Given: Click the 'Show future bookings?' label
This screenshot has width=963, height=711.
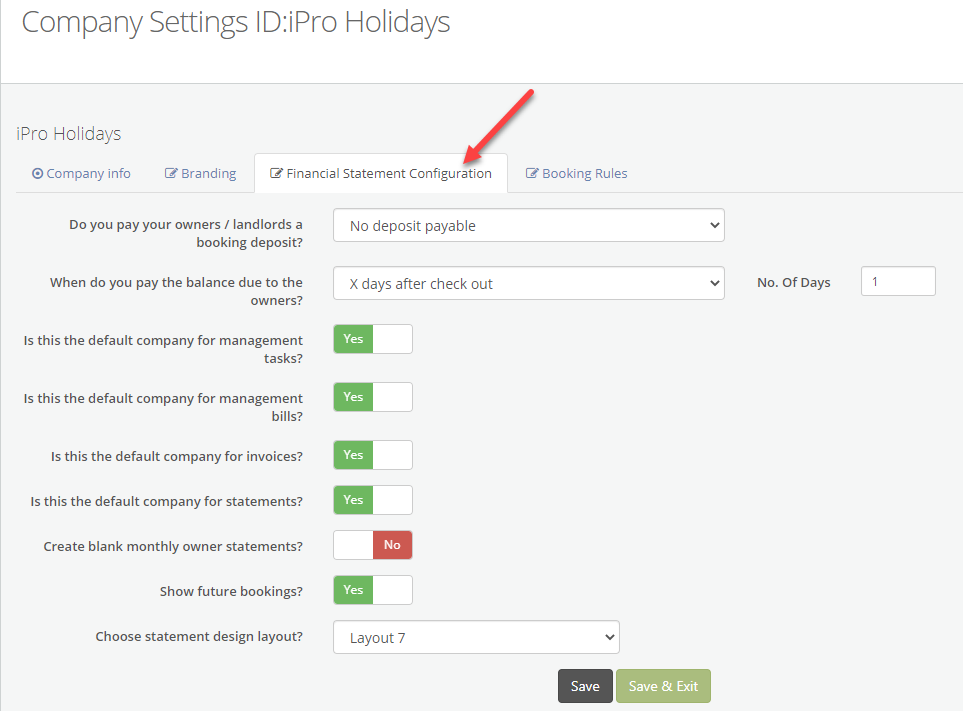Looking at the screenshot, I should coord(232,591).
